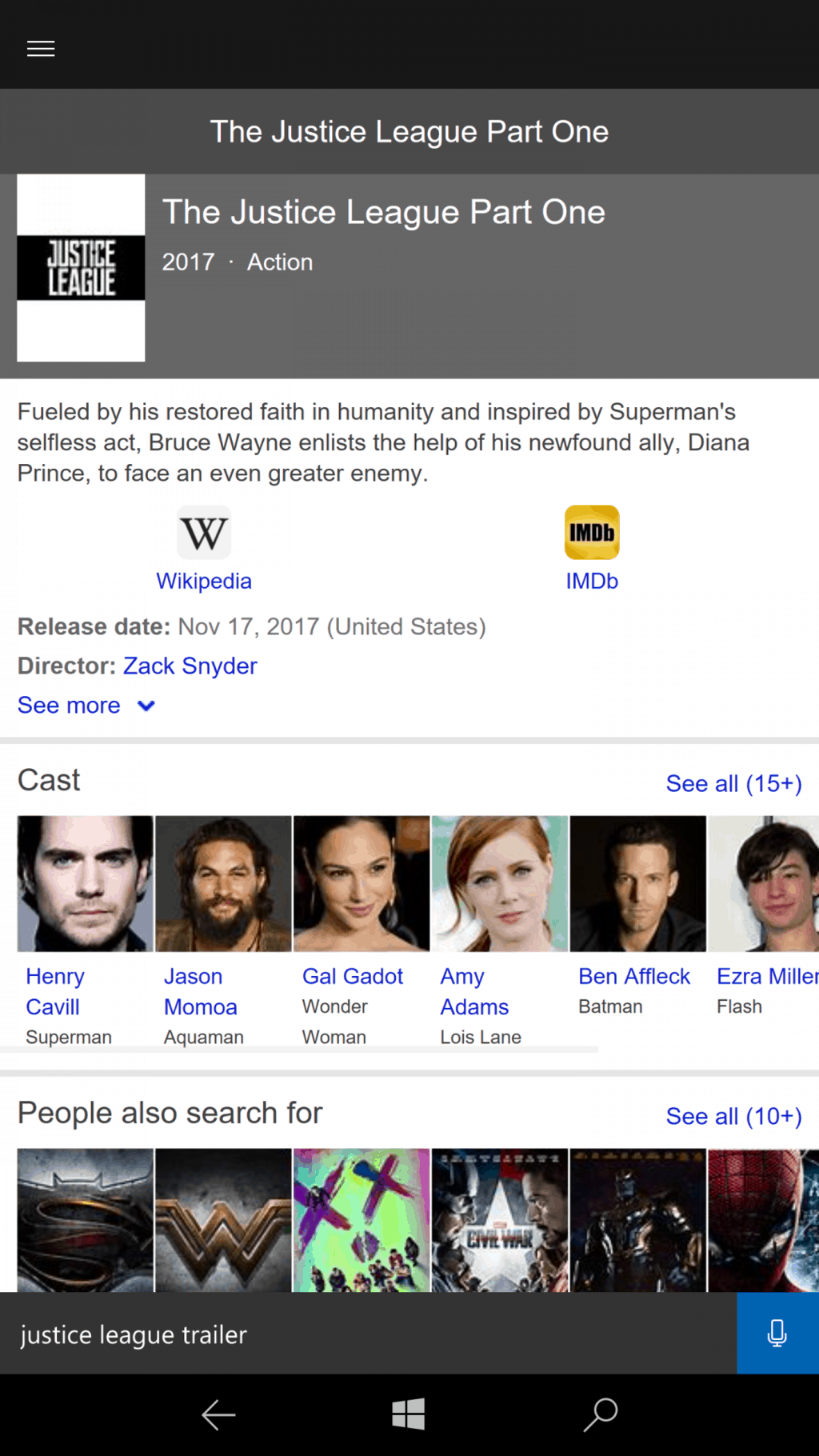Viewport: 819px width, 1456px height.
Task: Open Henry Cavill's profile link
Action: (54, 991)
